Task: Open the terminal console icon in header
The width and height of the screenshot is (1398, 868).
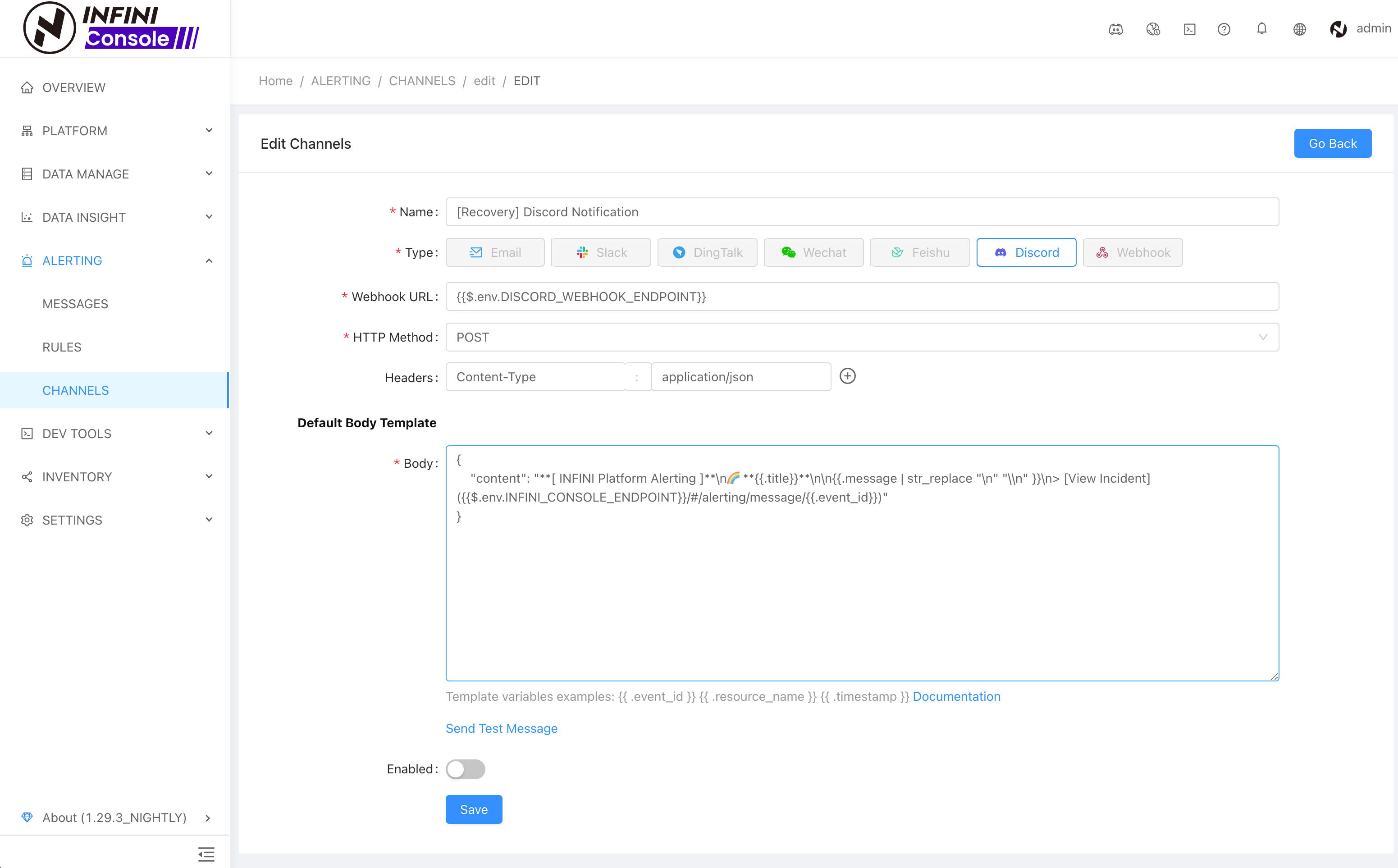Action: 1189,29
